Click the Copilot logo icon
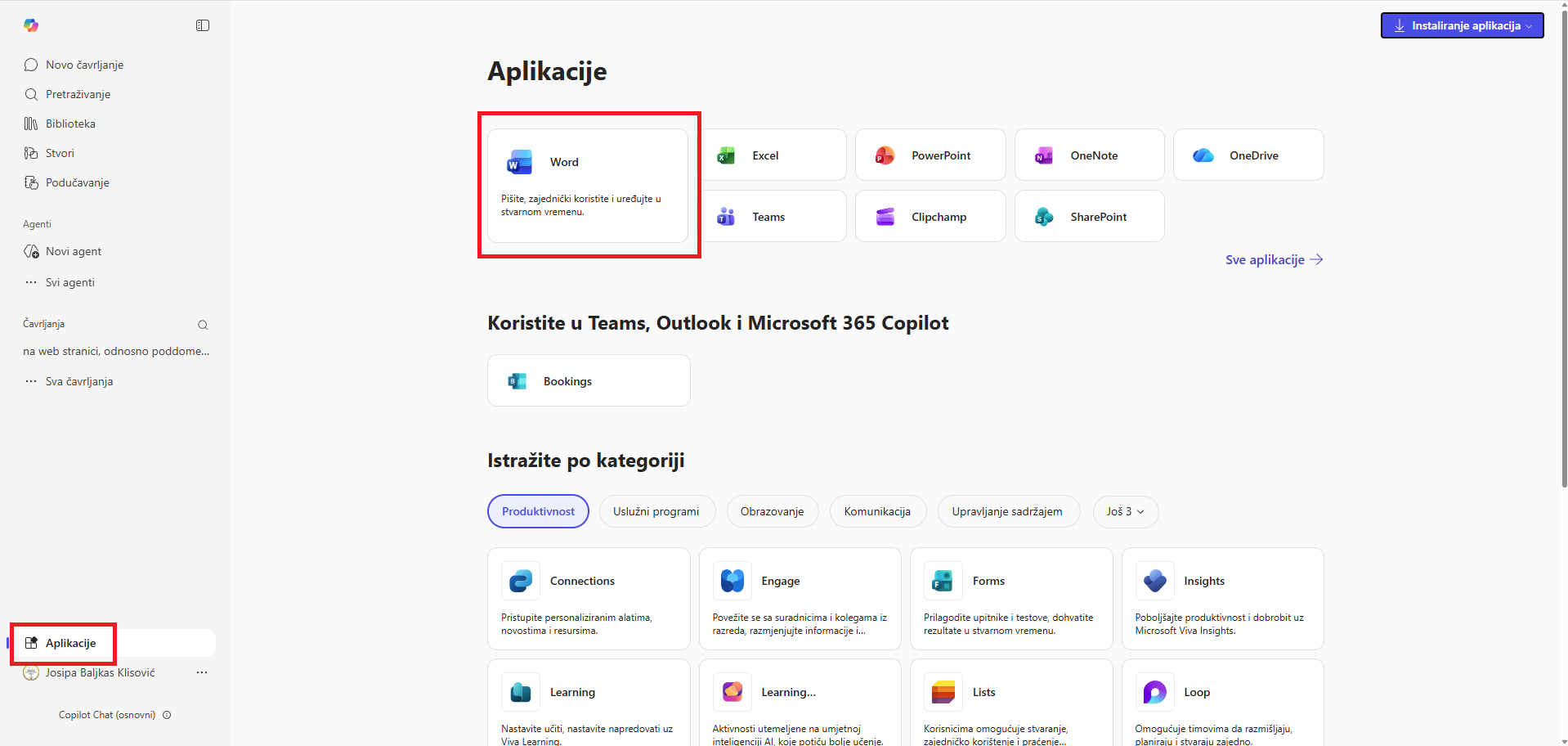The image size is (1568, 746). 31,25
